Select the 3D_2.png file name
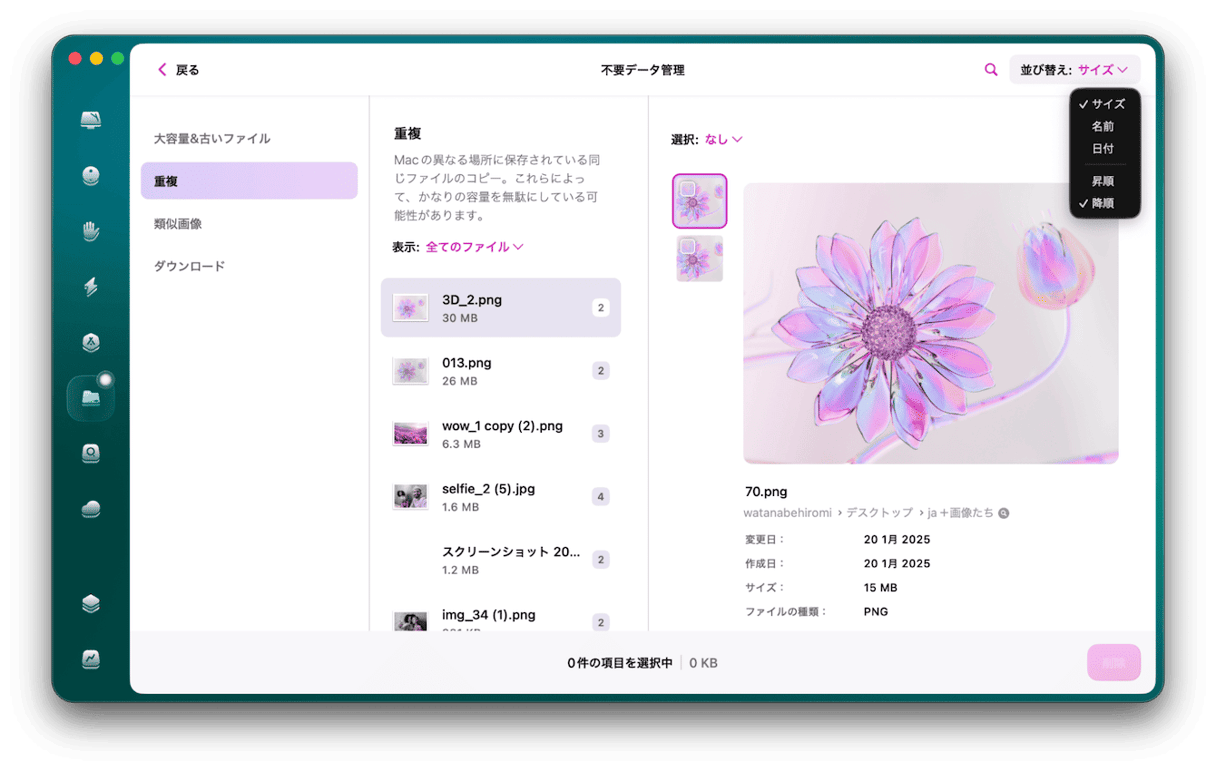The width and height of the screenshot is (1216, 771). tap(472, 300)
